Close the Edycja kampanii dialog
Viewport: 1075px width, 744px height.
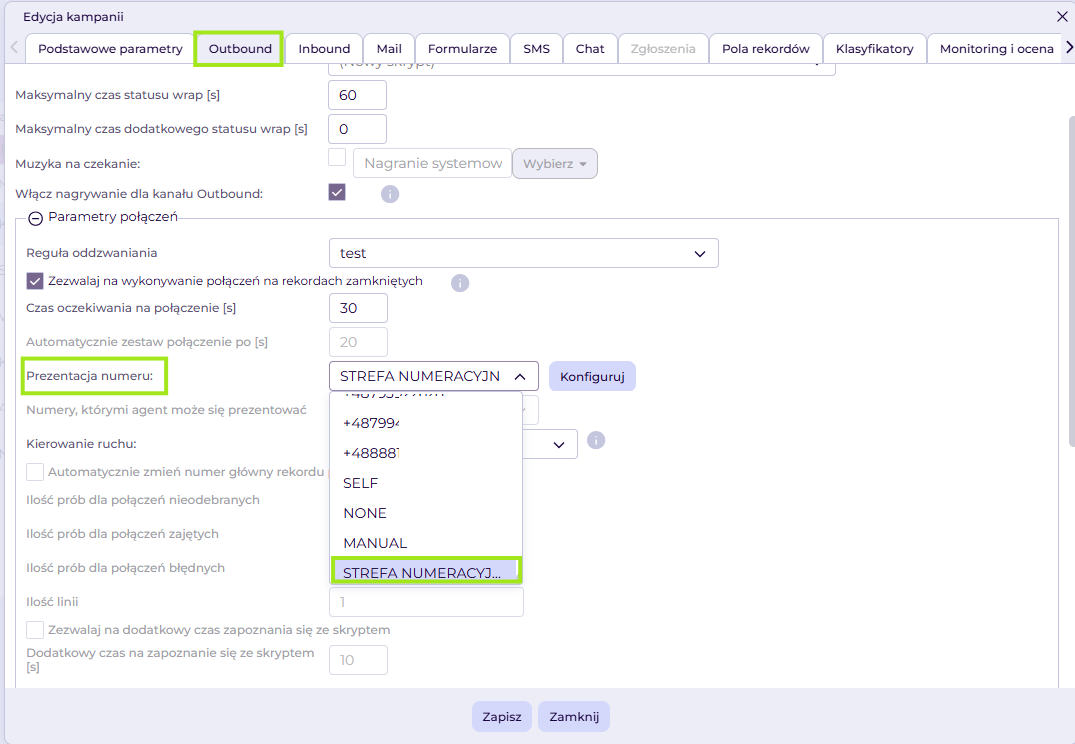point(1062,17)
